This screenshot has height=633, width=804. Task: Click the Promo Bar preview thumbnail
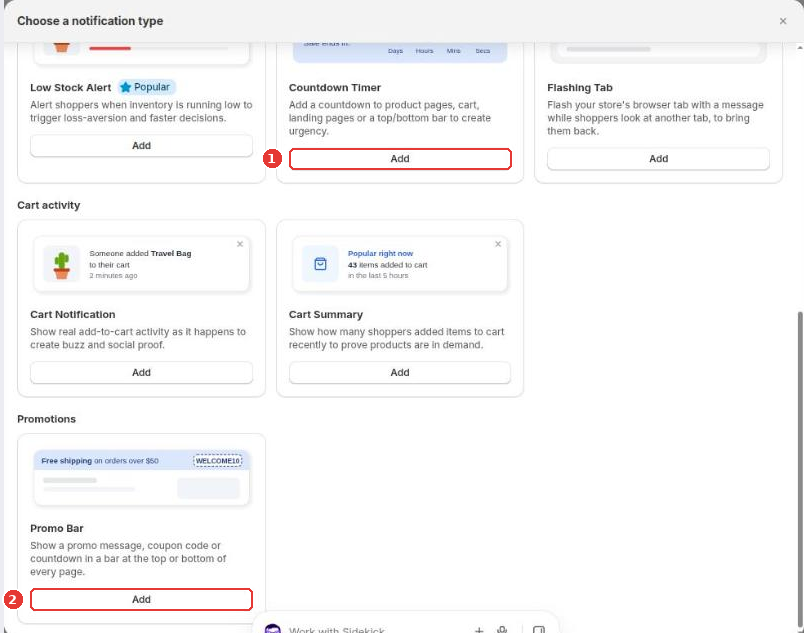coord(141,478)
